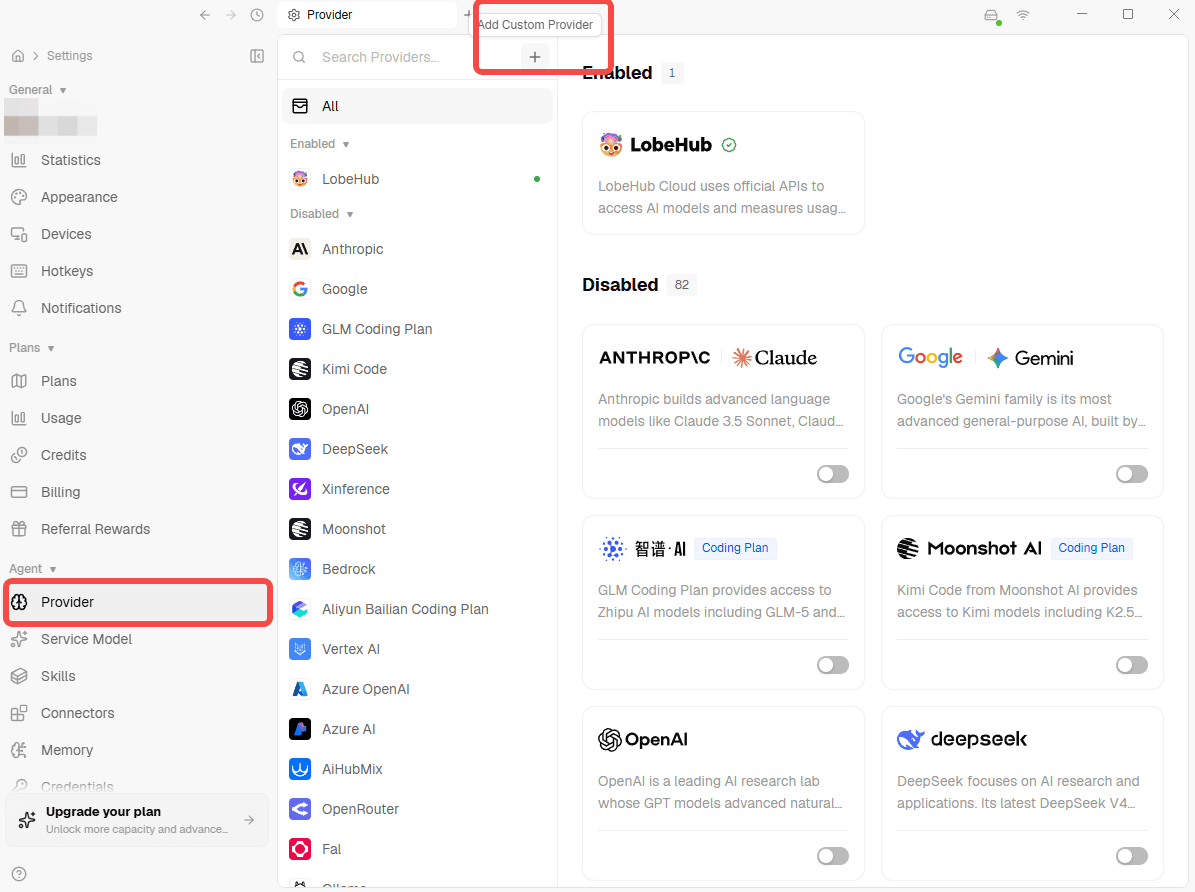
Task: Open the help question mark icon
Action: pyautogui.click(x=19, y=874)
